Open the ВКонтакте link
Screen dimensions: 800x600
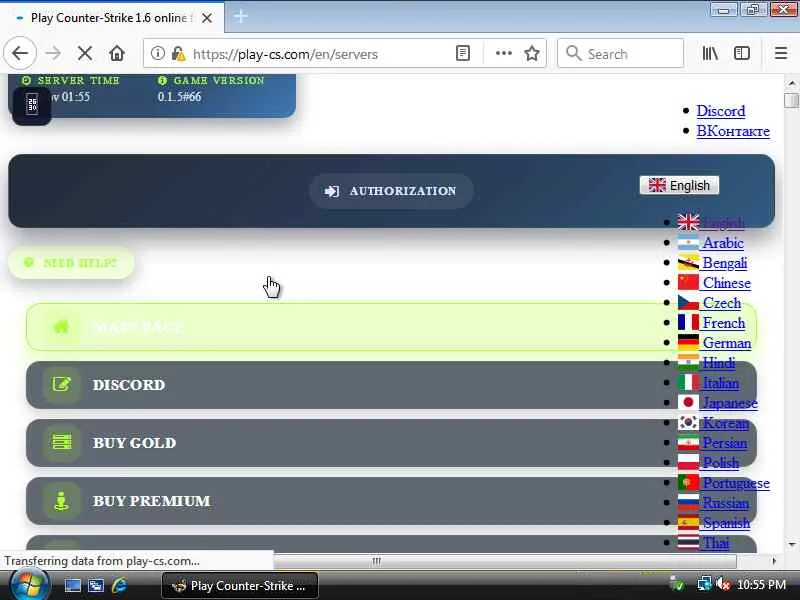[733, 131]
